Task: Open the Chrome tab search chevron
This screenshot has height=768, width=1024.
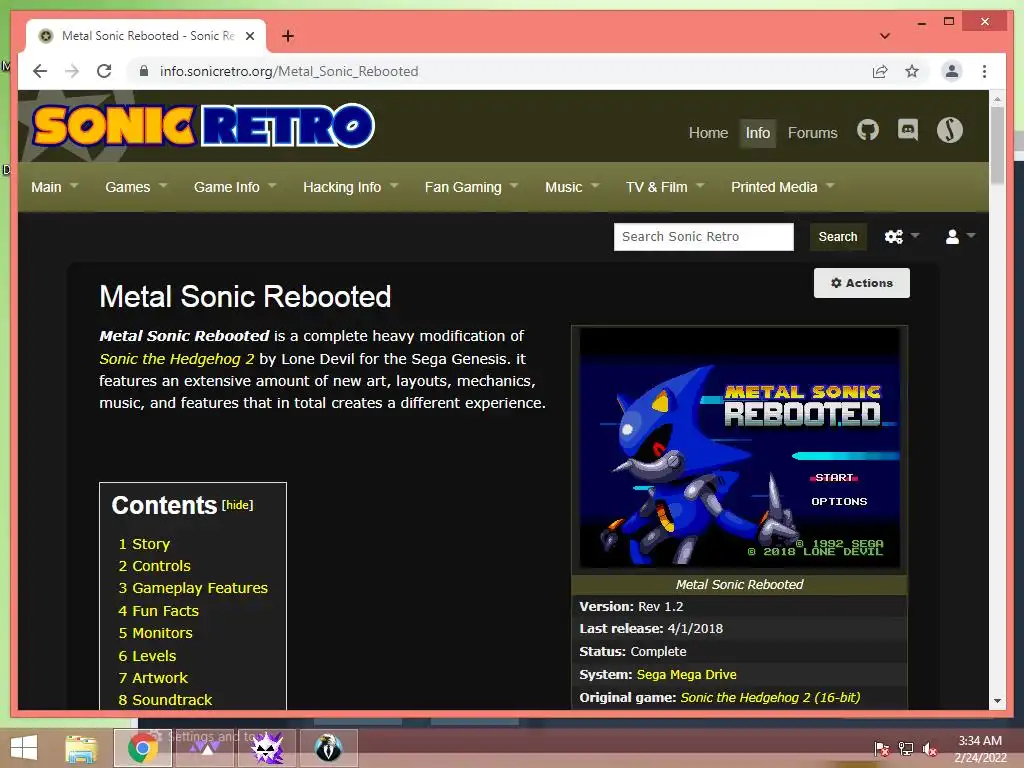Action: [x=884, y=36]
